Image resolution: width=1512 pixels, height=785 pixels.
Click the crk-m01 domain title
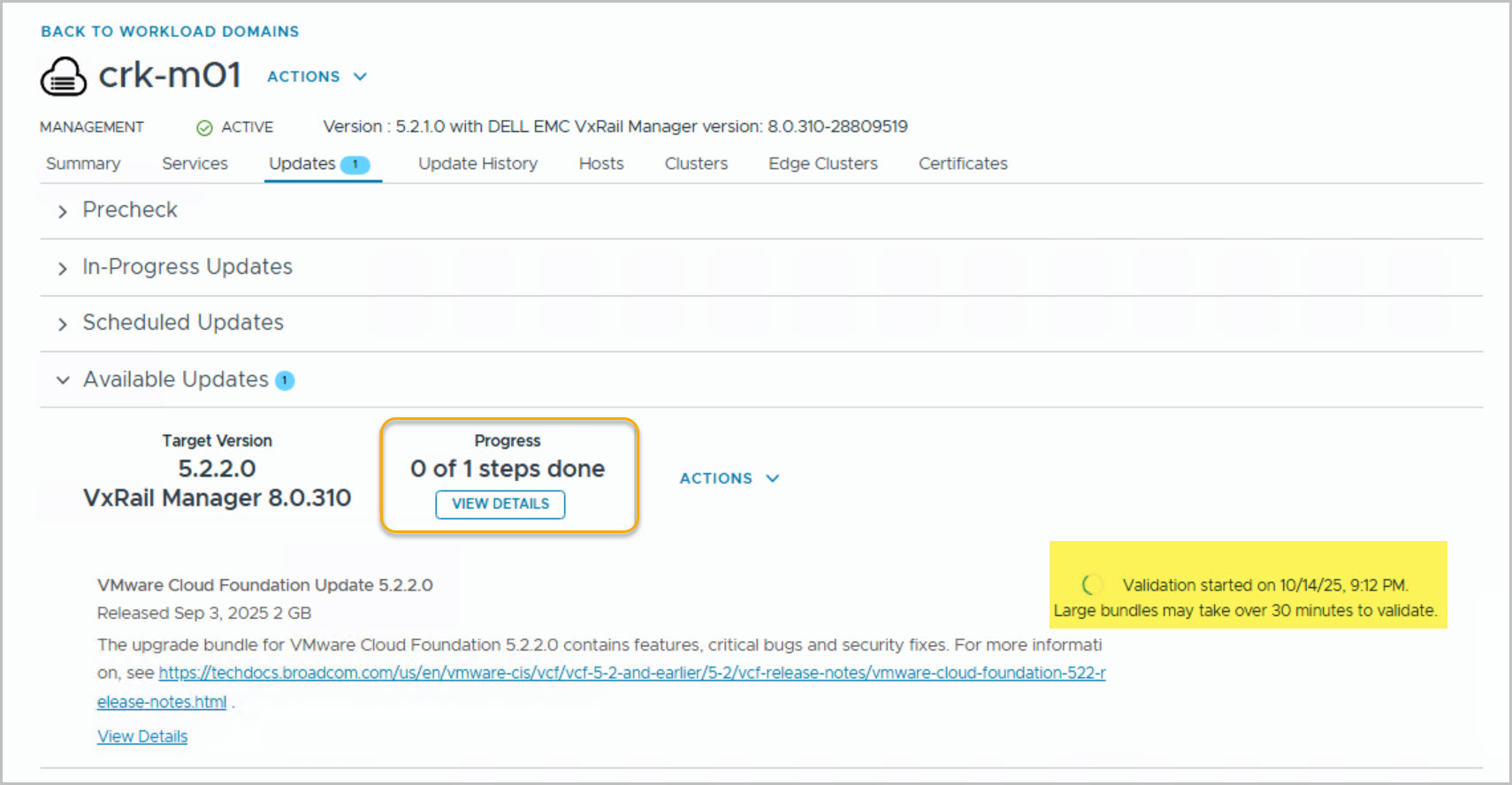(170, 76)
